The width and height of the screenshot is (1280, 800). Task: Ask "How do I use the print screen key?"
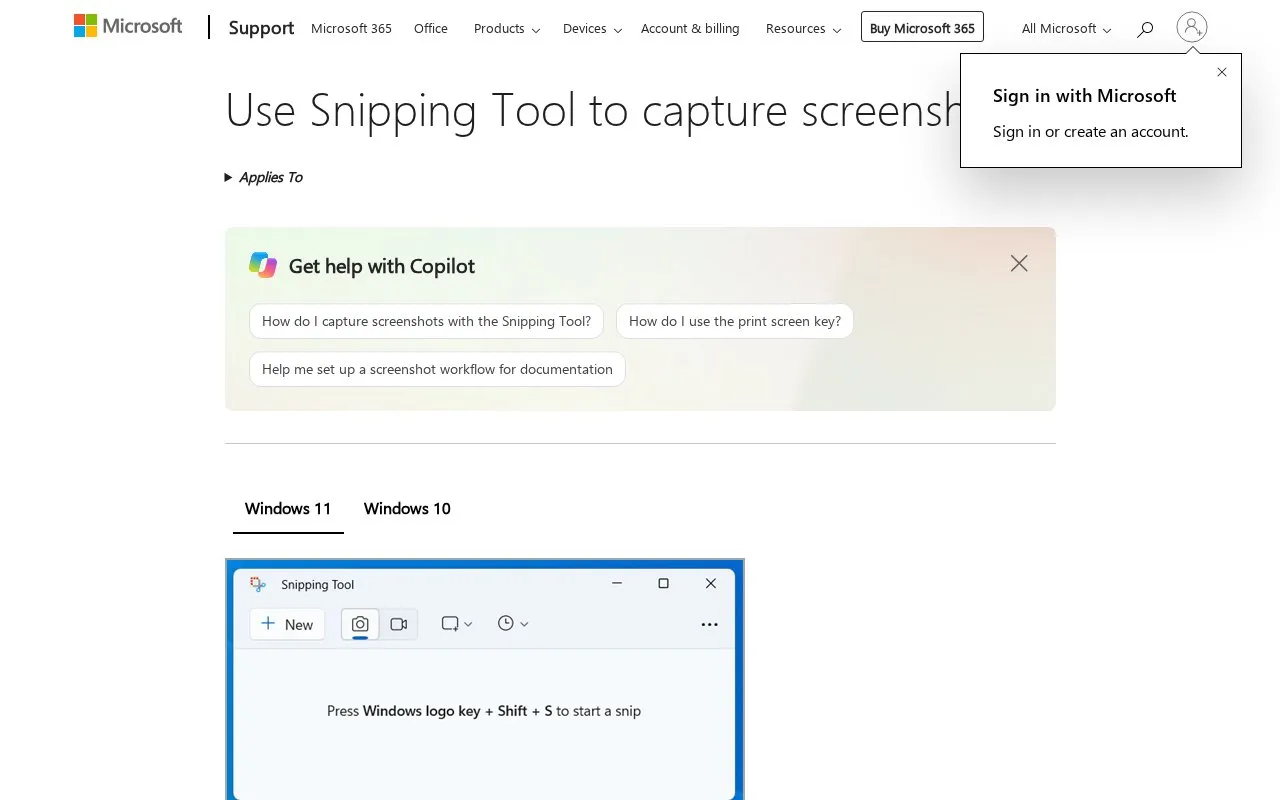(735, 321)
